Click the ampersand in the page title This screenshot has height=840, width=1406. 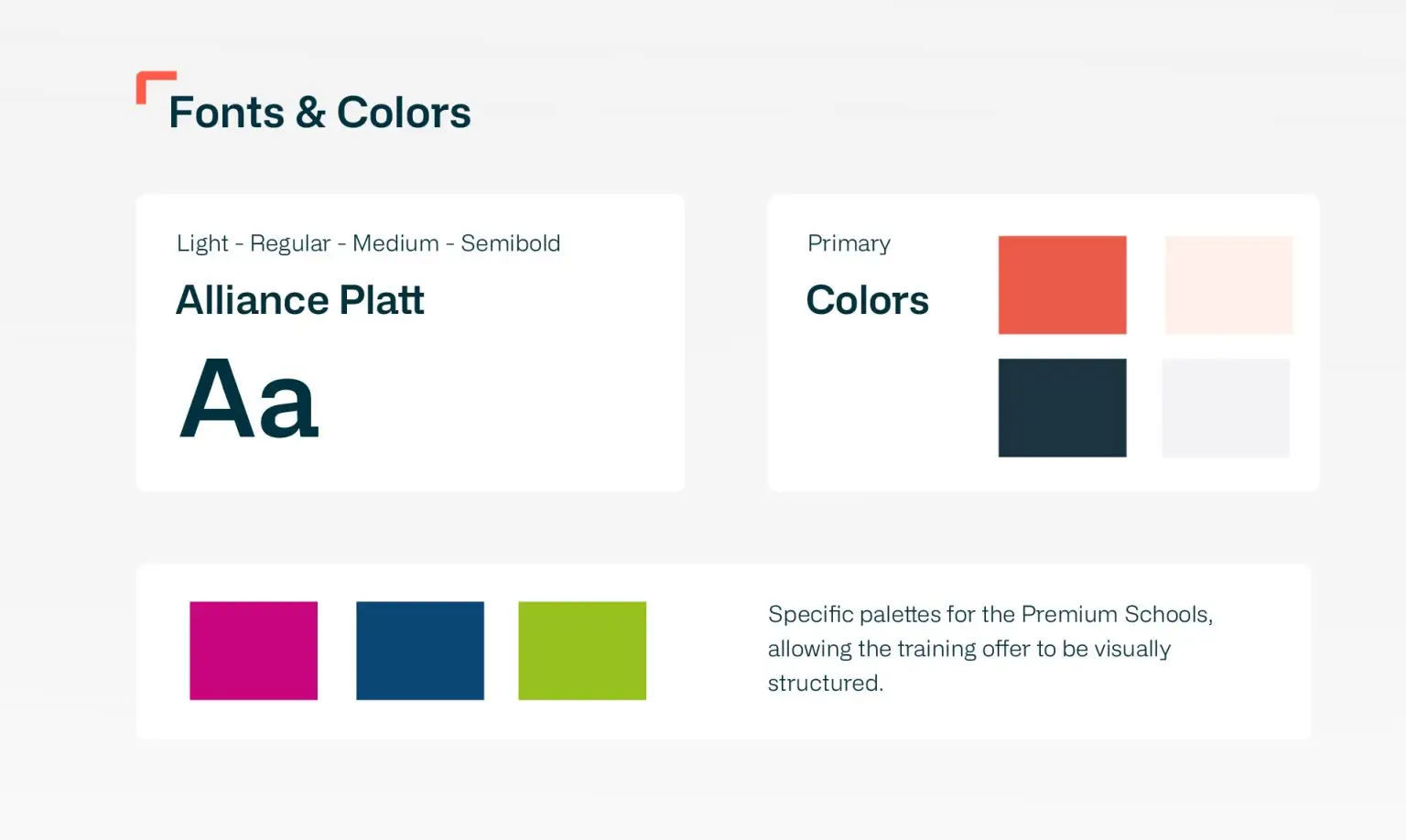pos(310,113)
